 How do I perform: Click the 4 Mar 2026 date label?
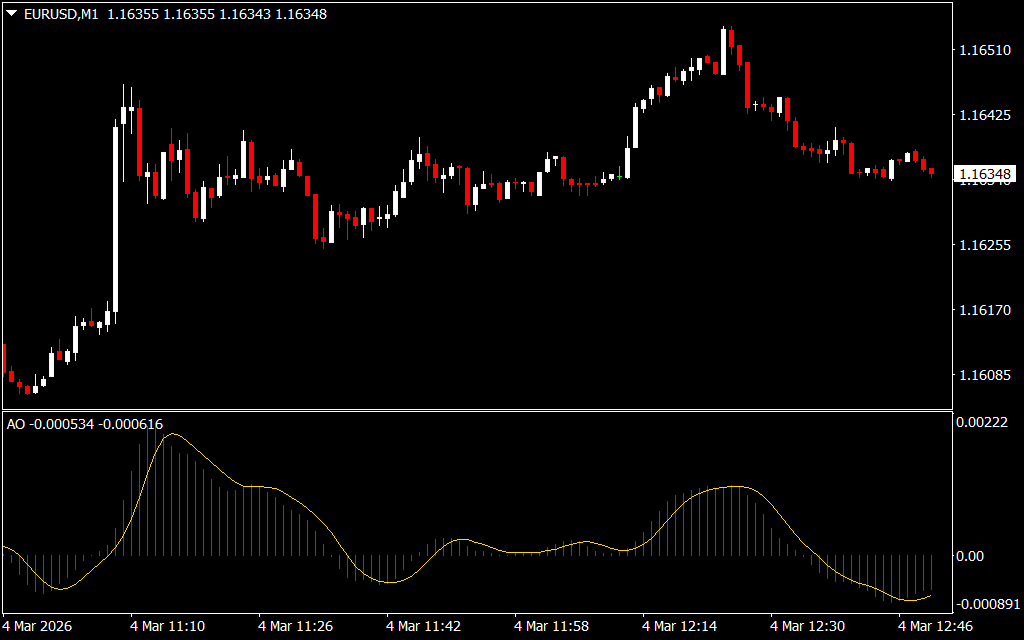click(39, 626)
